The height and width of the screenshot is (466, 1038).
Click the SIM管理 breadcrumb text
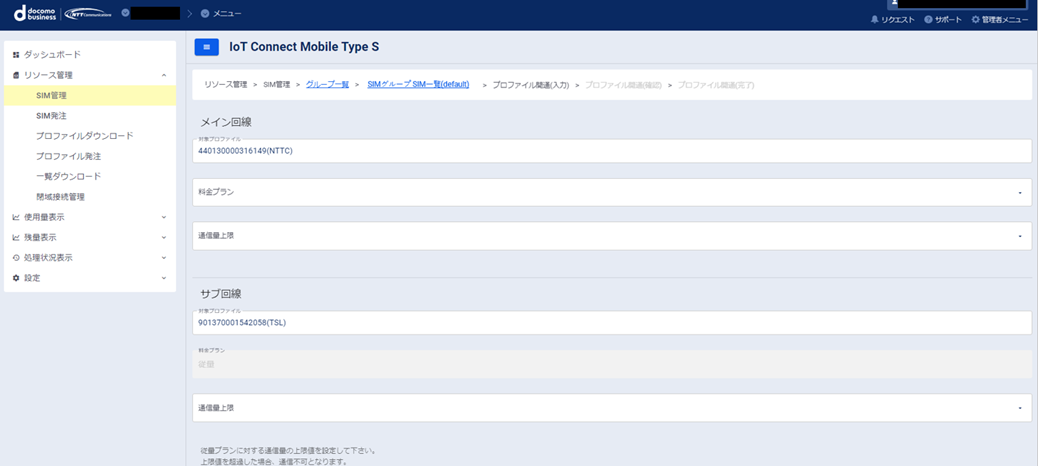(x=277, y=85)
